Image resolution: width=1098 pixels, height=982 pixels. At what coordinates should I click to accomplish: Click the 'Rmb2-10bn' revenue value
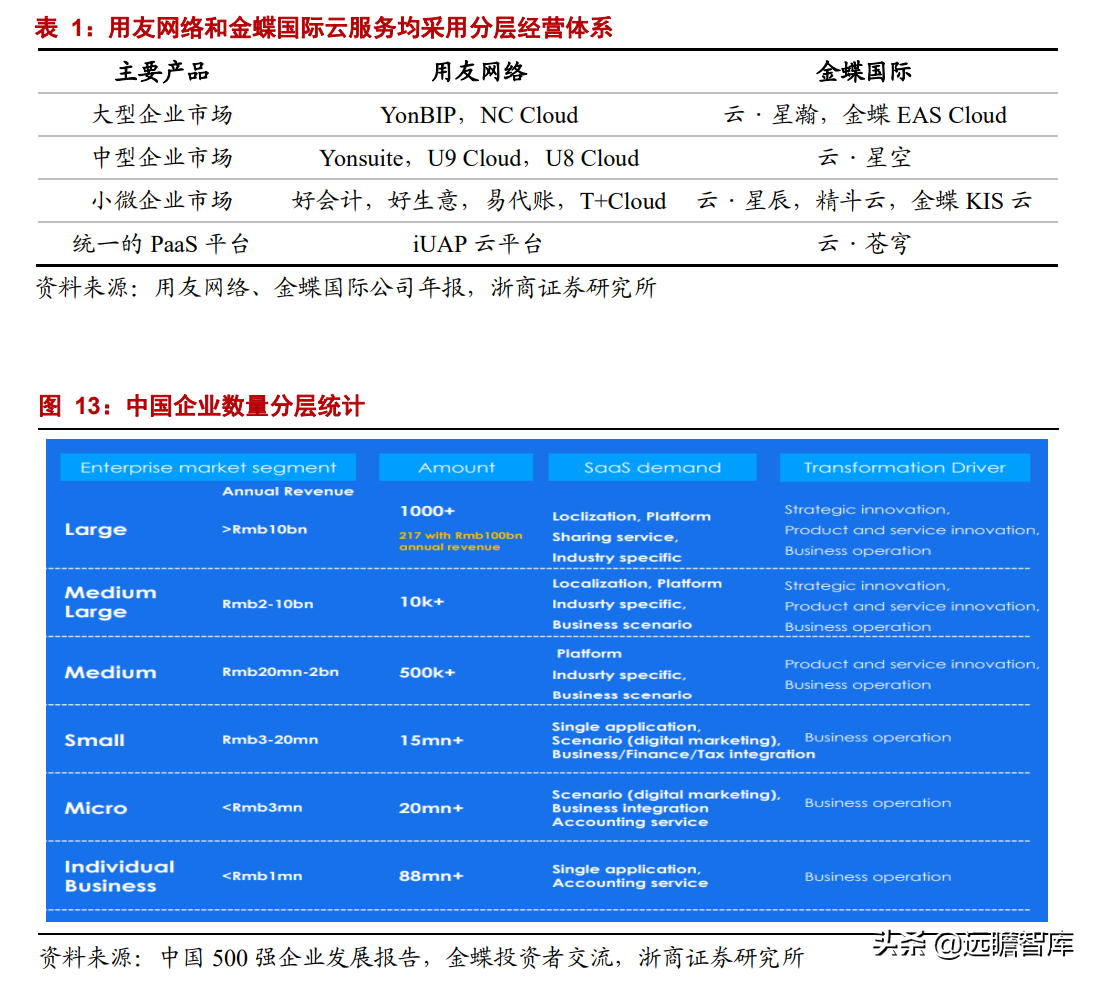tap(267, 604)
